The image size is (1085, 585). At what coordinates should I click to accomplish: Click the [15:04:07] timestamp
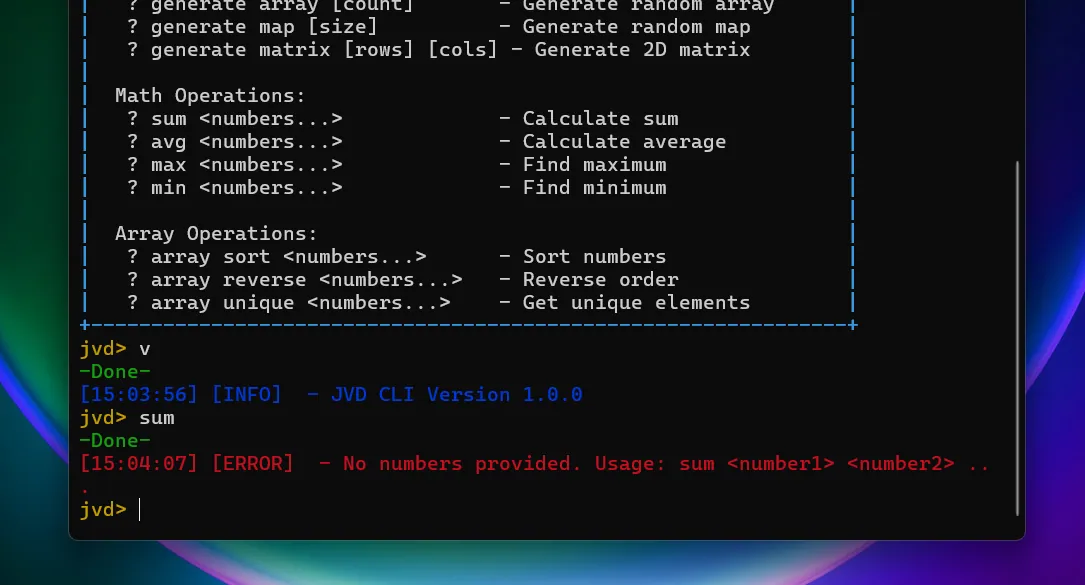(138, 464)
